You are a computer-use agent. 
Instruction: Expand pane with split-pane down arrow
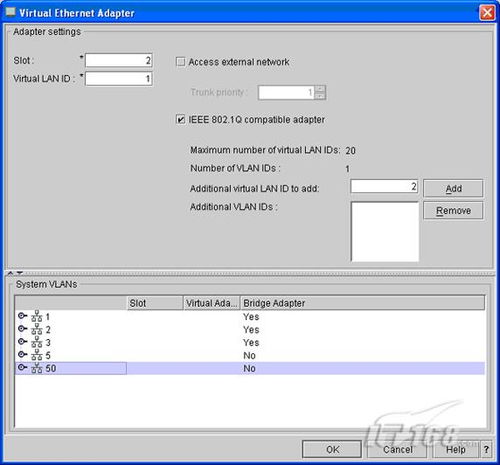click(x=20, y=273)
